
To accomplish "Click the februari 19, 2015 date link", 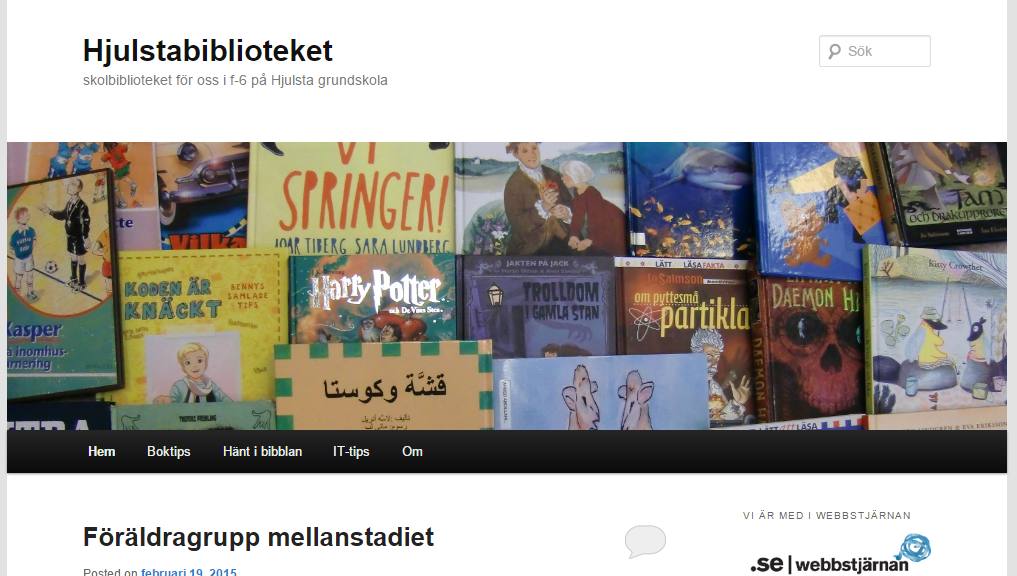I will 189,572.
